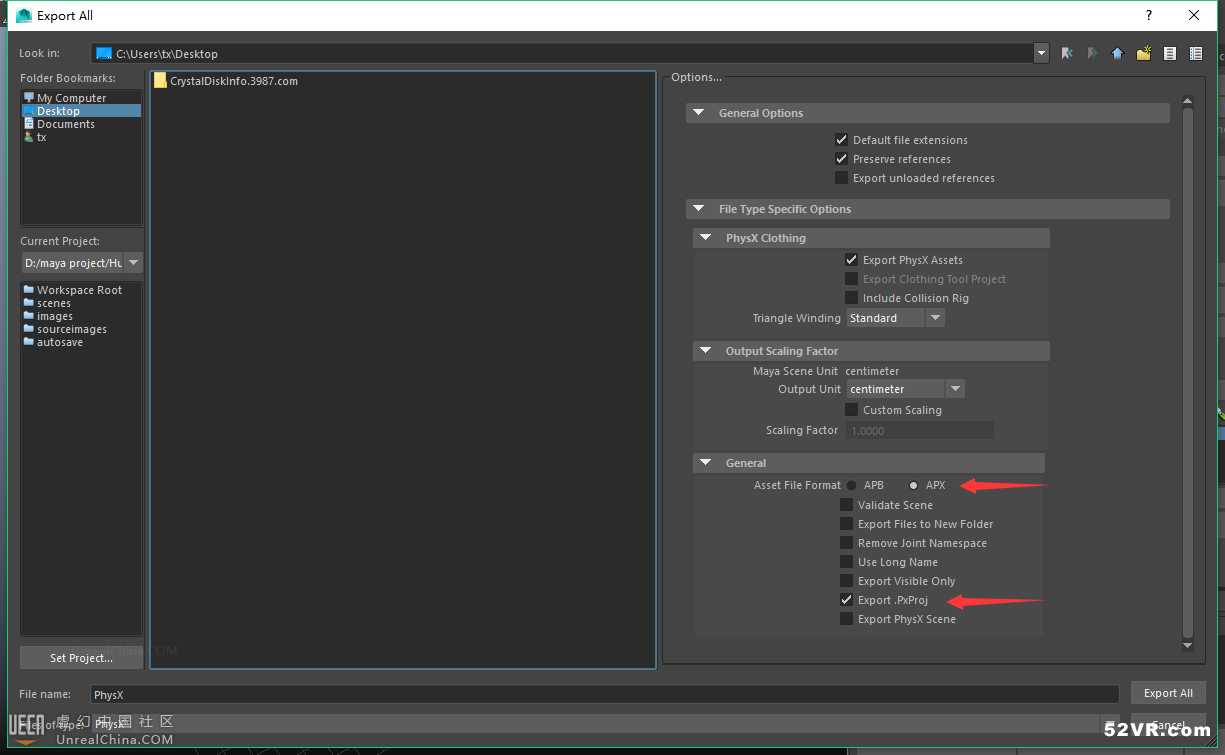Collapse File Type Specific Options section
Screen dimensions: 1225x755
[x=699, y=209]
